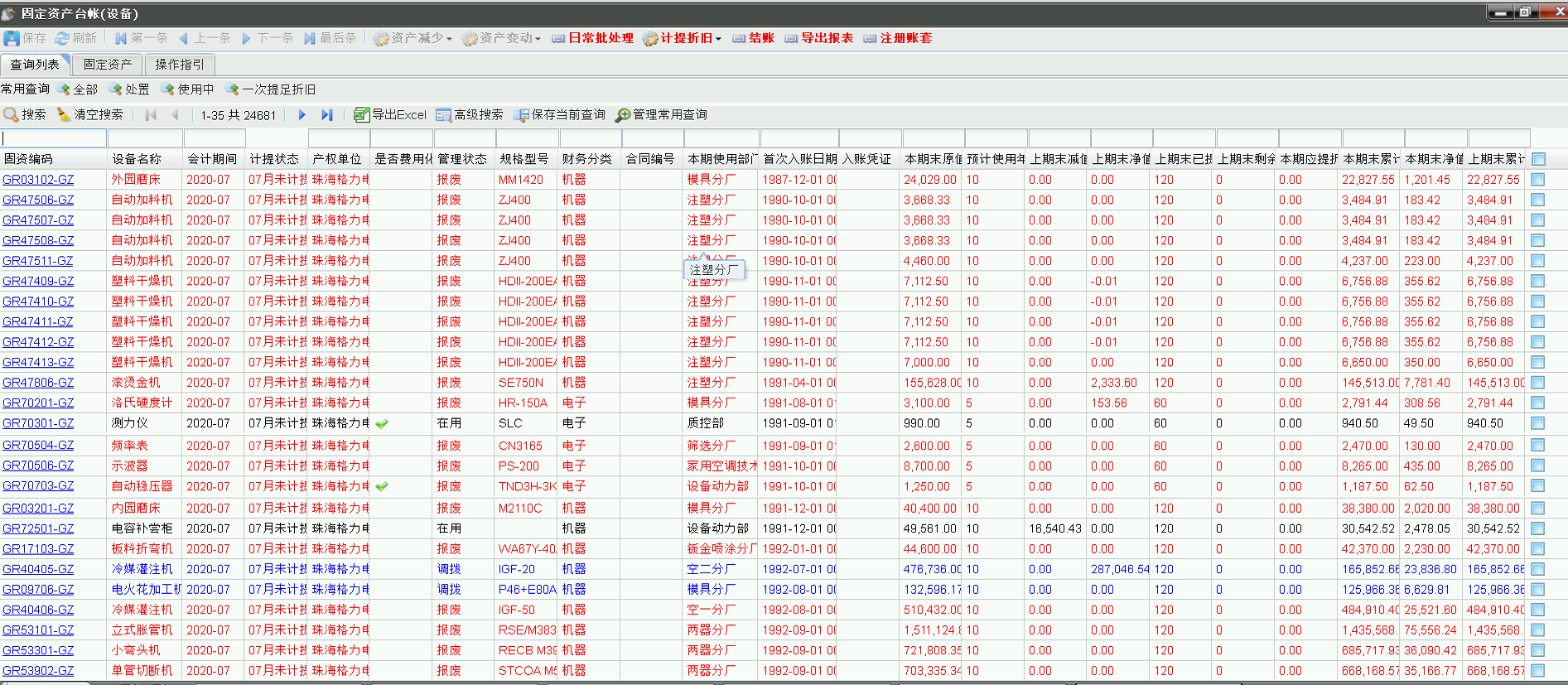Go to previous page of results

click(x=175, y=115)
